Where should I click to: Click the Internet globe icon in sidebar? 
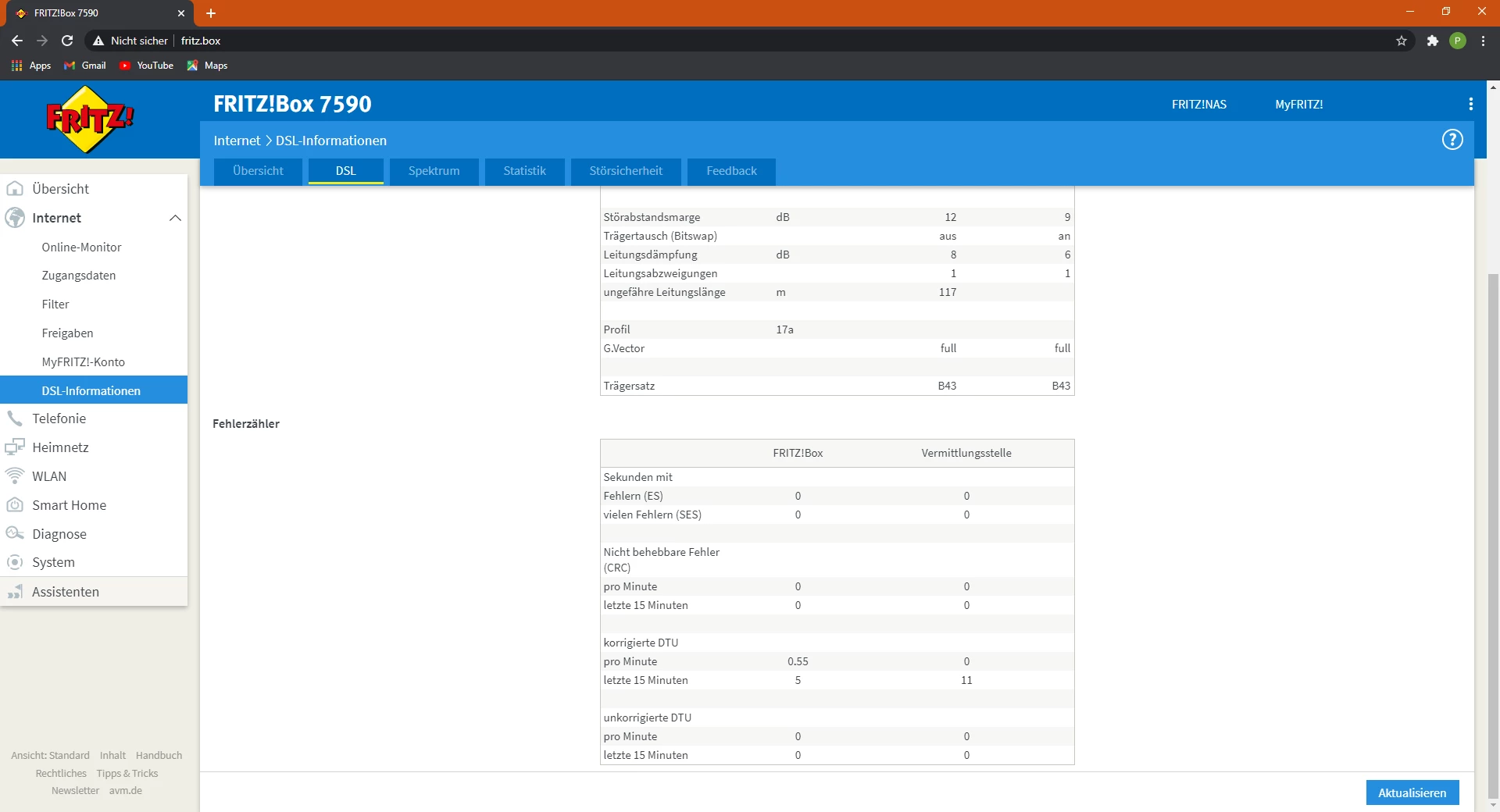[15, 218]
